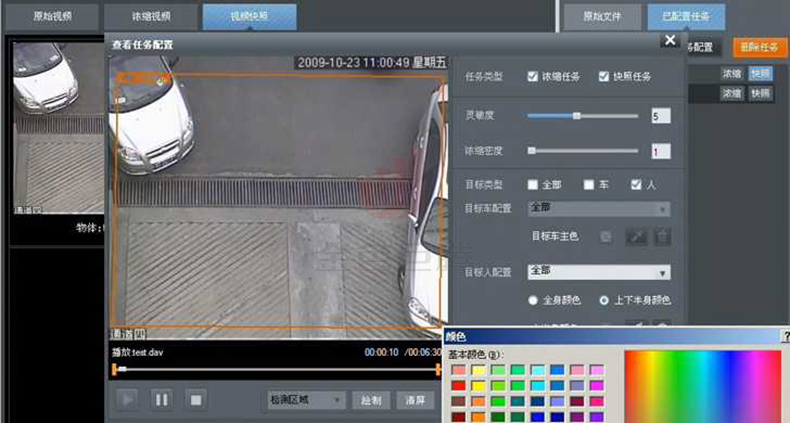The width and height of the screenshot is (790, 423).
Task: Select the 全身颜色 radio button
Action: [534, 300]
